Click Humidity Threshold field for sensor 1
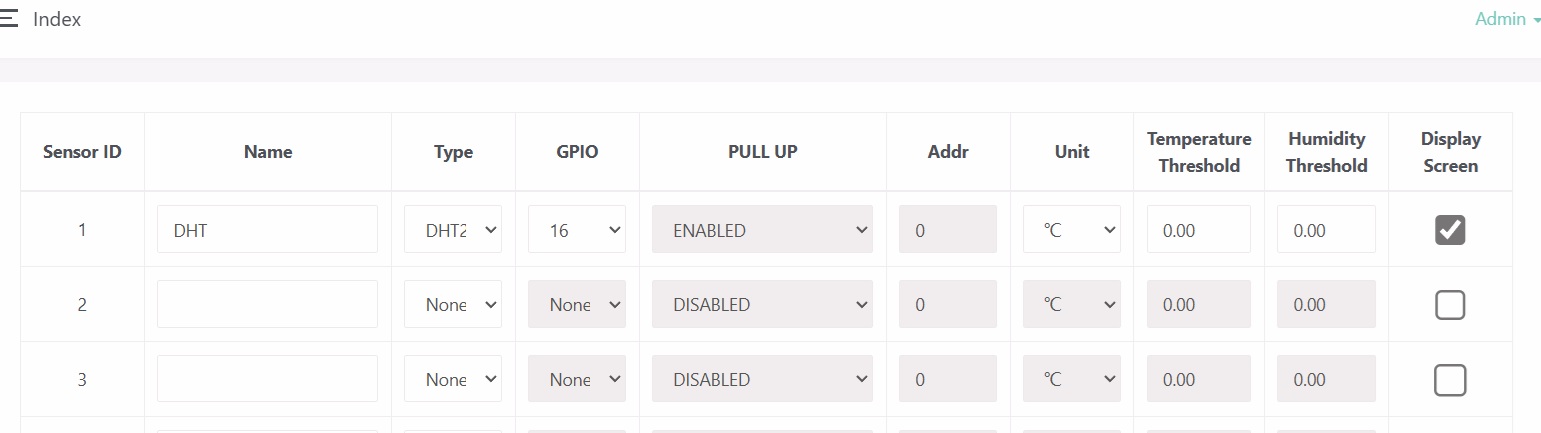 click(x=1326, y=230)
